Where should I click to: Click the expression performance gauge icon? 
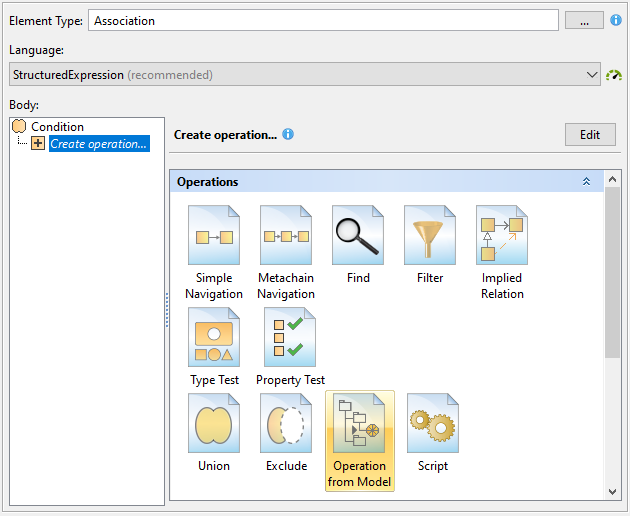614,75
